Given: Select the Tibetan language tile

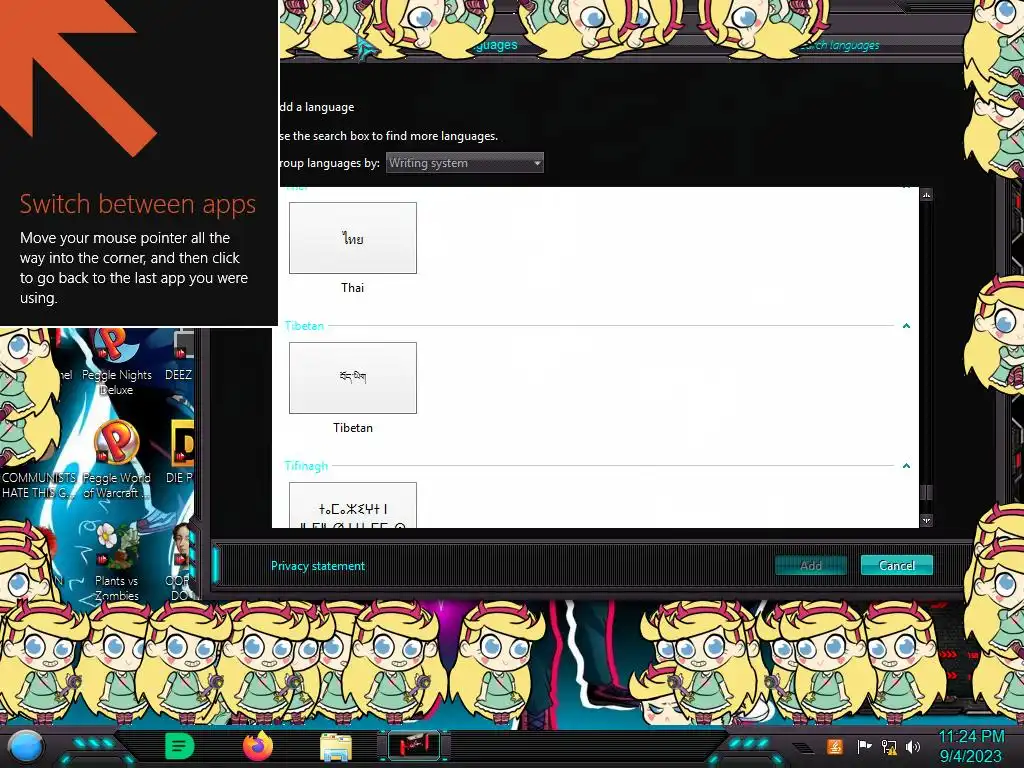Looking at the screenshot, I should [x=353, y=377].
